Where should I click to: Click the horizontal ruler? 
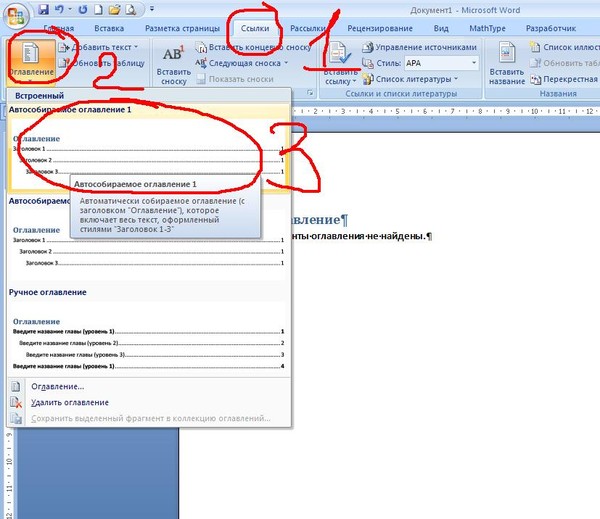pyautogui.click(x=446, y=112)
